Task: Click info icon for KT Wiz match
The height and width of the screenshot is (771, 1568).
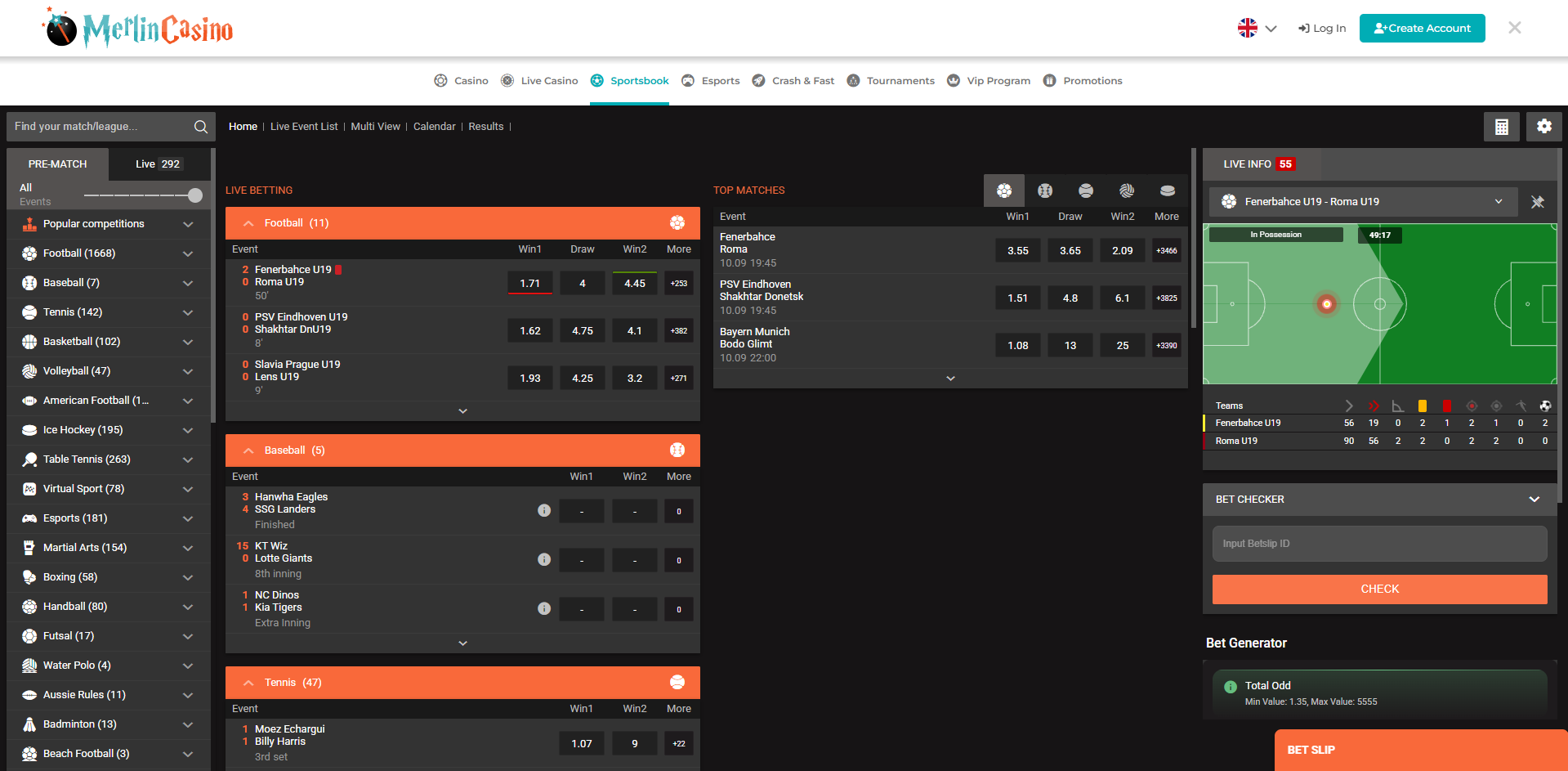Action: point(544,559)
